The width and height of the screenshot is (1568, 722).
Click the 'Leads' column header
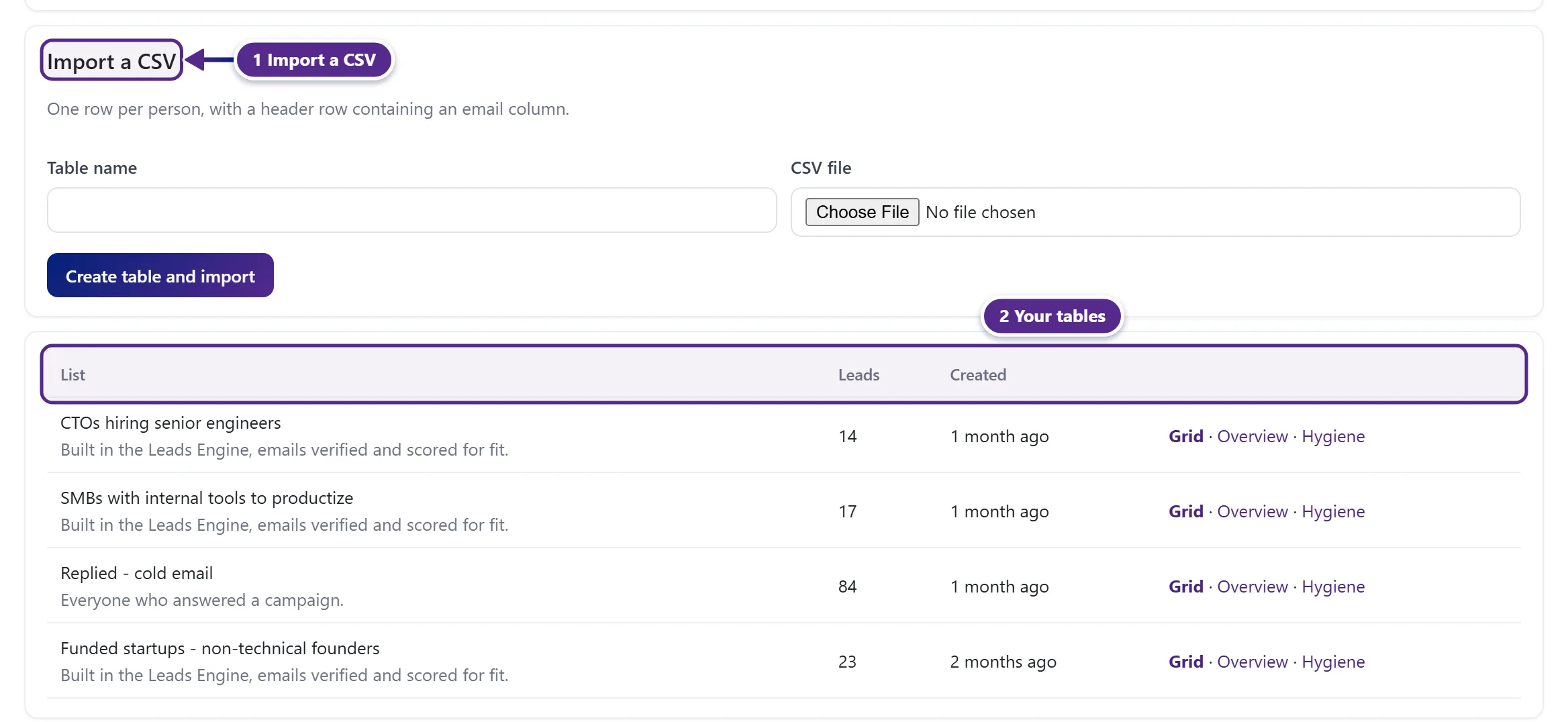pyautogui.click(x=859, y=375)
